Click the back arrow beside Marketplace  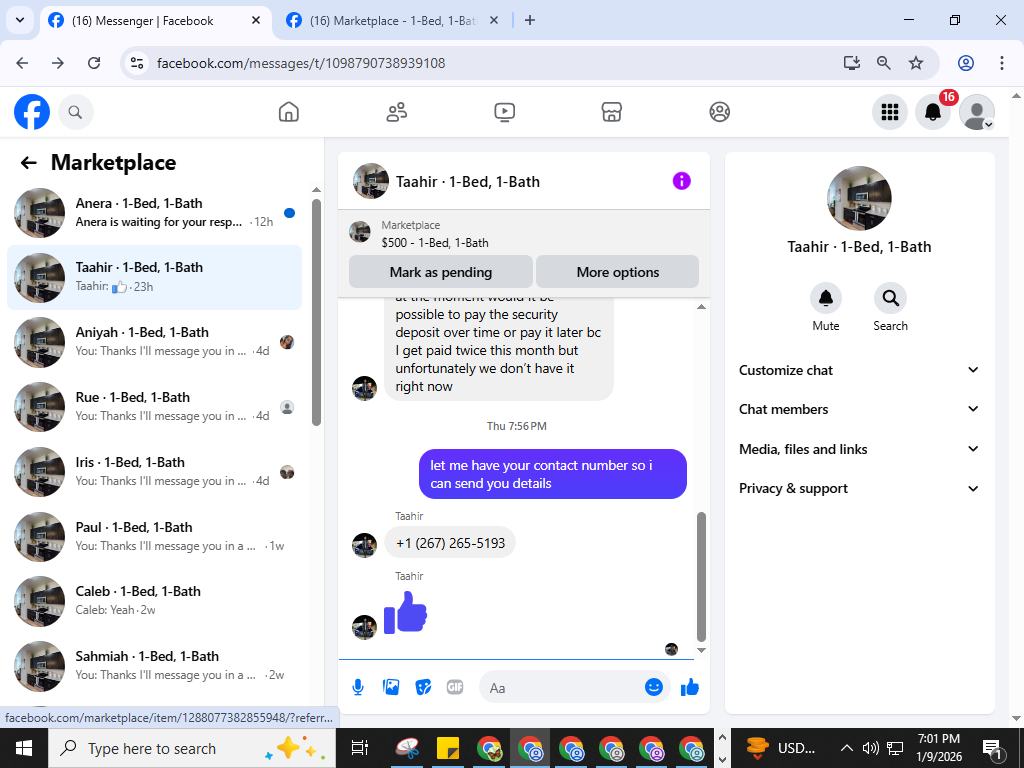coord(28,163)
